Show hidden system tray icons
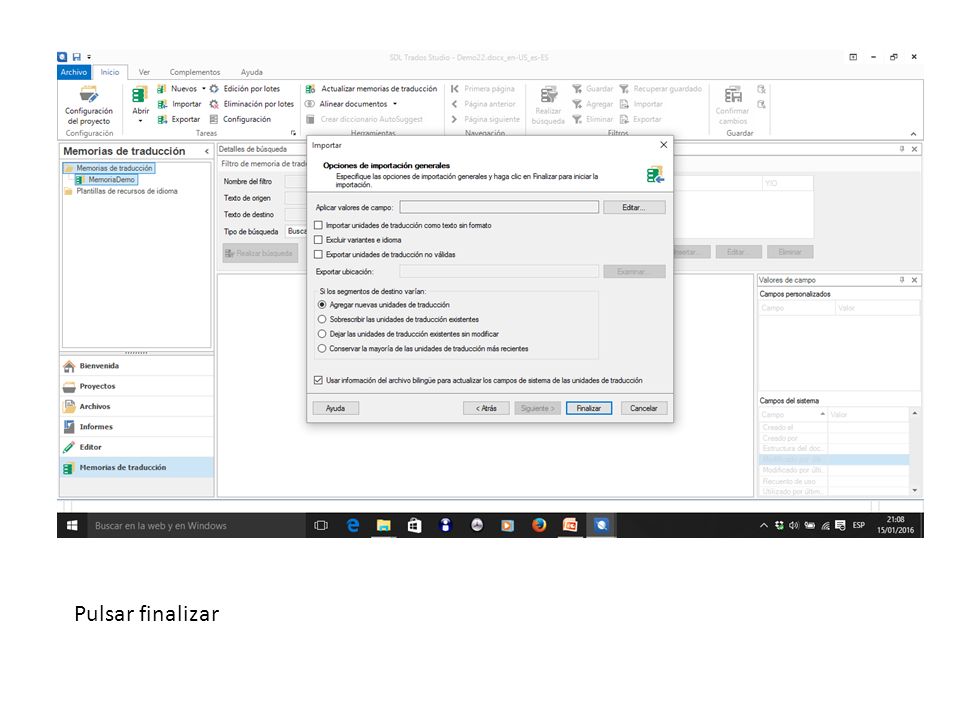Image resolution: width=960 pixels, height=720 pixels. pos(763,525)
